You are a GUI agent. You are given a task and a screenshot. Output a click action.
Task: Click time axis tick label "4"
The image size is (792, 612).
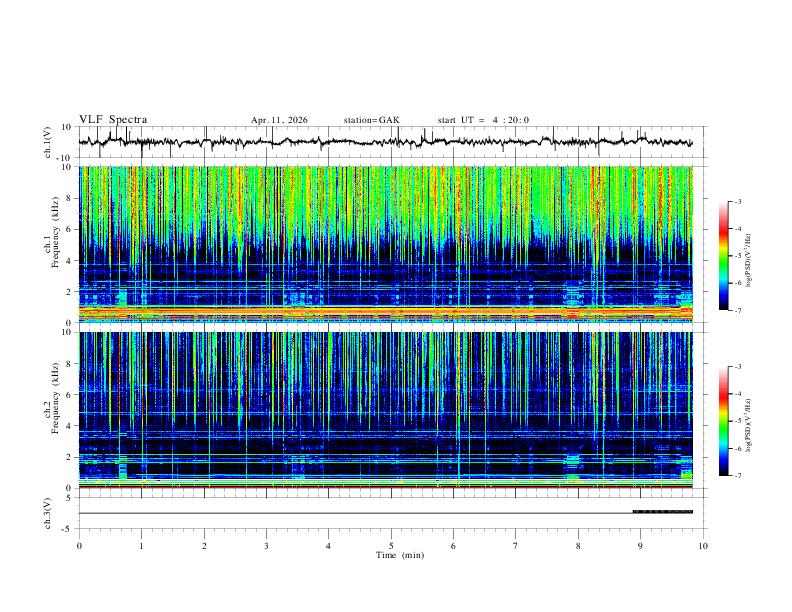click(329, 546)
